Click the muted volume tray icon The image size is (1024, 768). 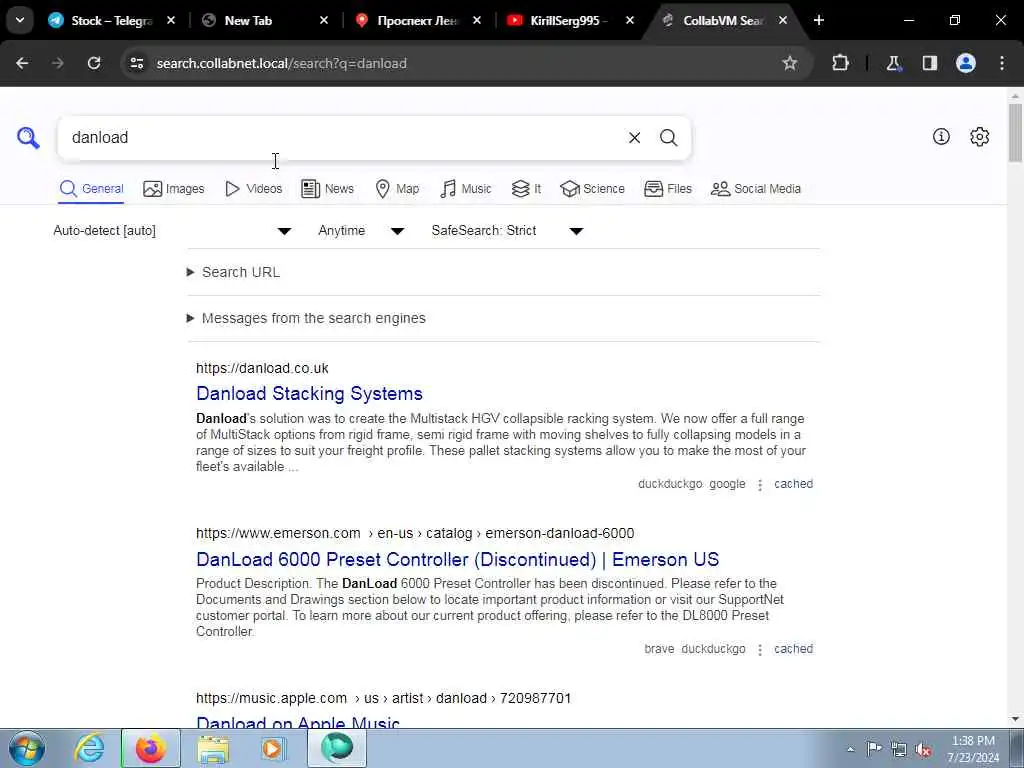[x=923, y=749]
